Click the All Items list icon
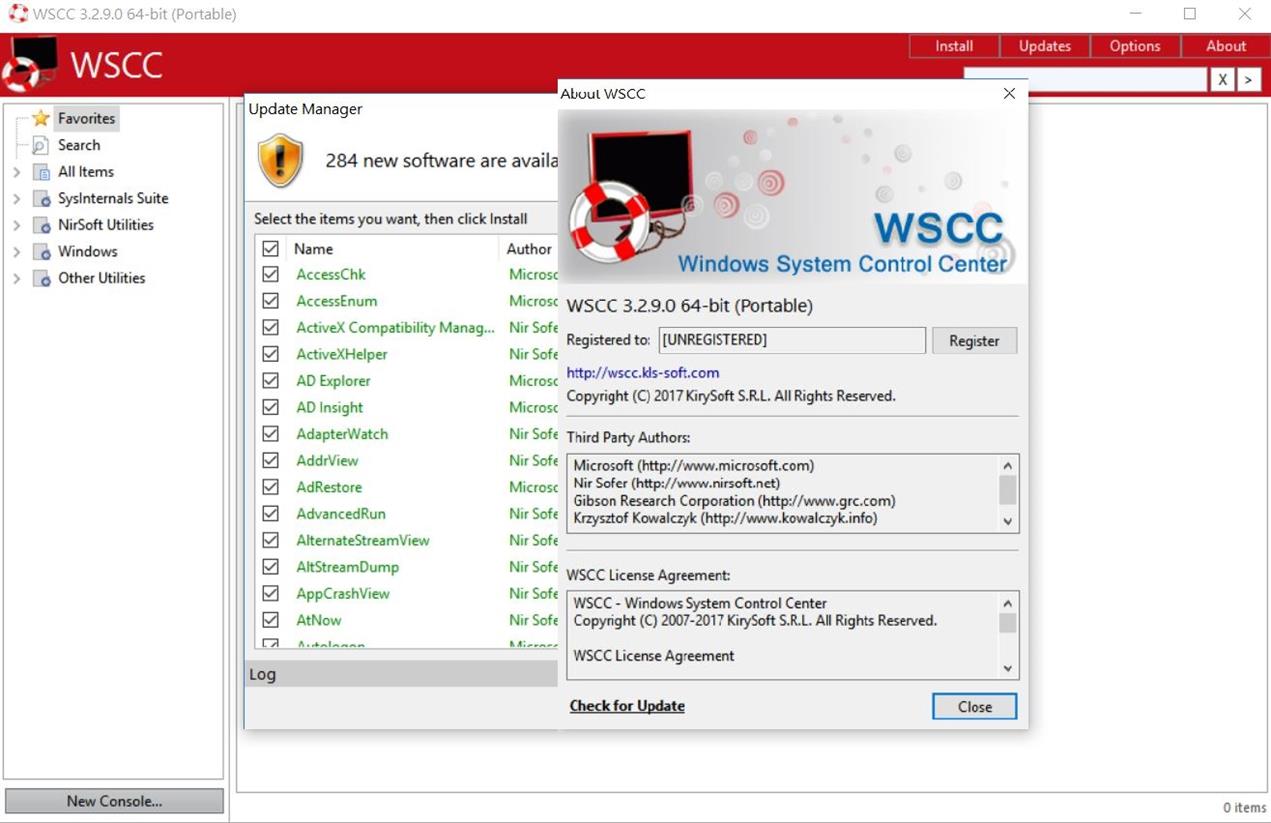The width and height of the screenshot is (1271, 823). [41, 172]
